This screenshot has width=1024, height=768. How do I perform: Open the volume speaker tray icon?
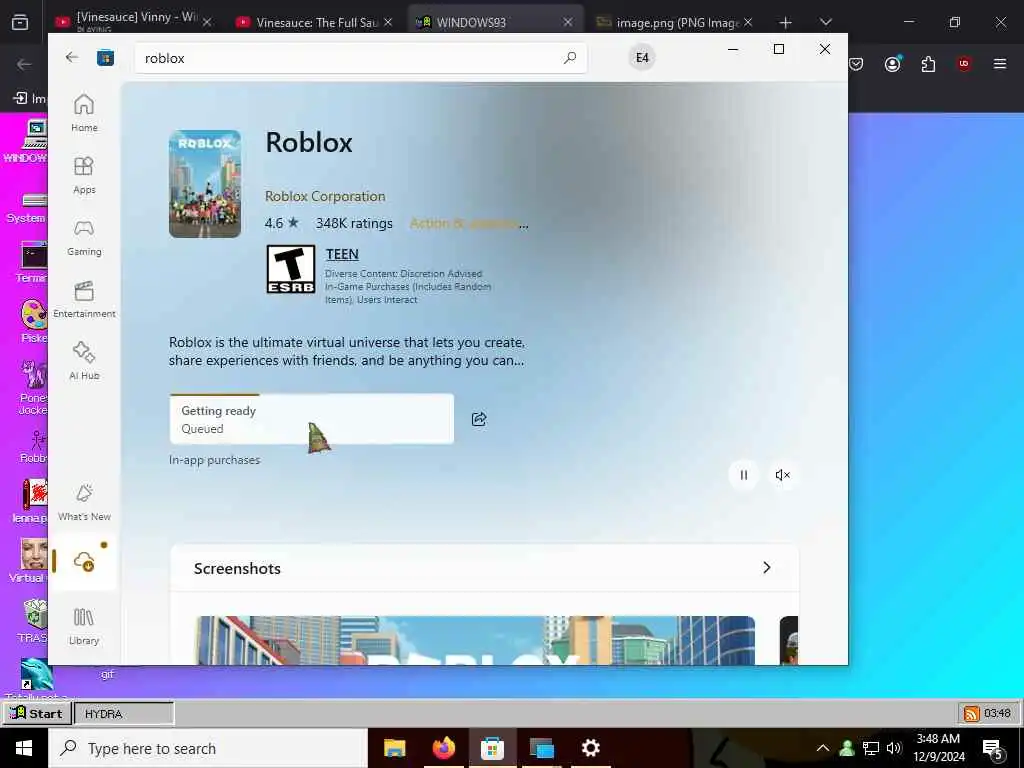pos(894,748)
